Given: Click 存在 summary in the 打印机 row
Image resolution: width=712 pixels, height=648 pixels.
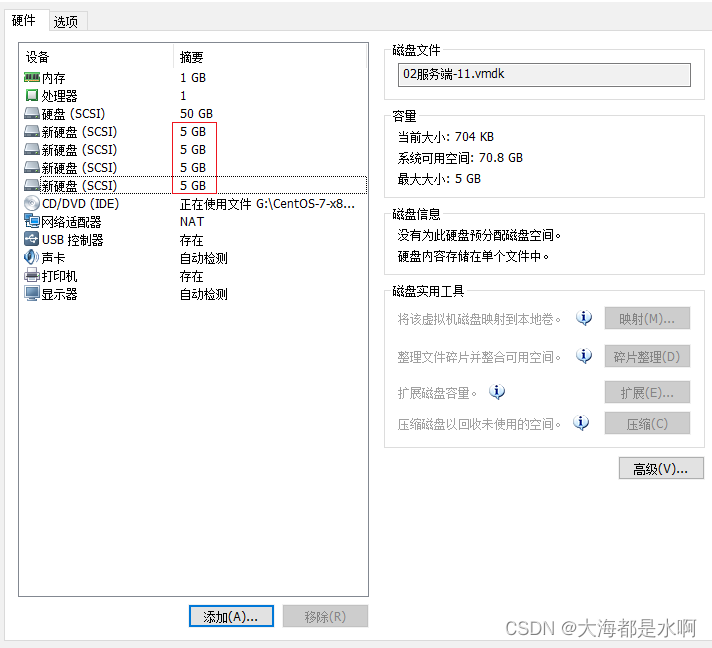Looking at the screenshot, I should coord(191,276).
